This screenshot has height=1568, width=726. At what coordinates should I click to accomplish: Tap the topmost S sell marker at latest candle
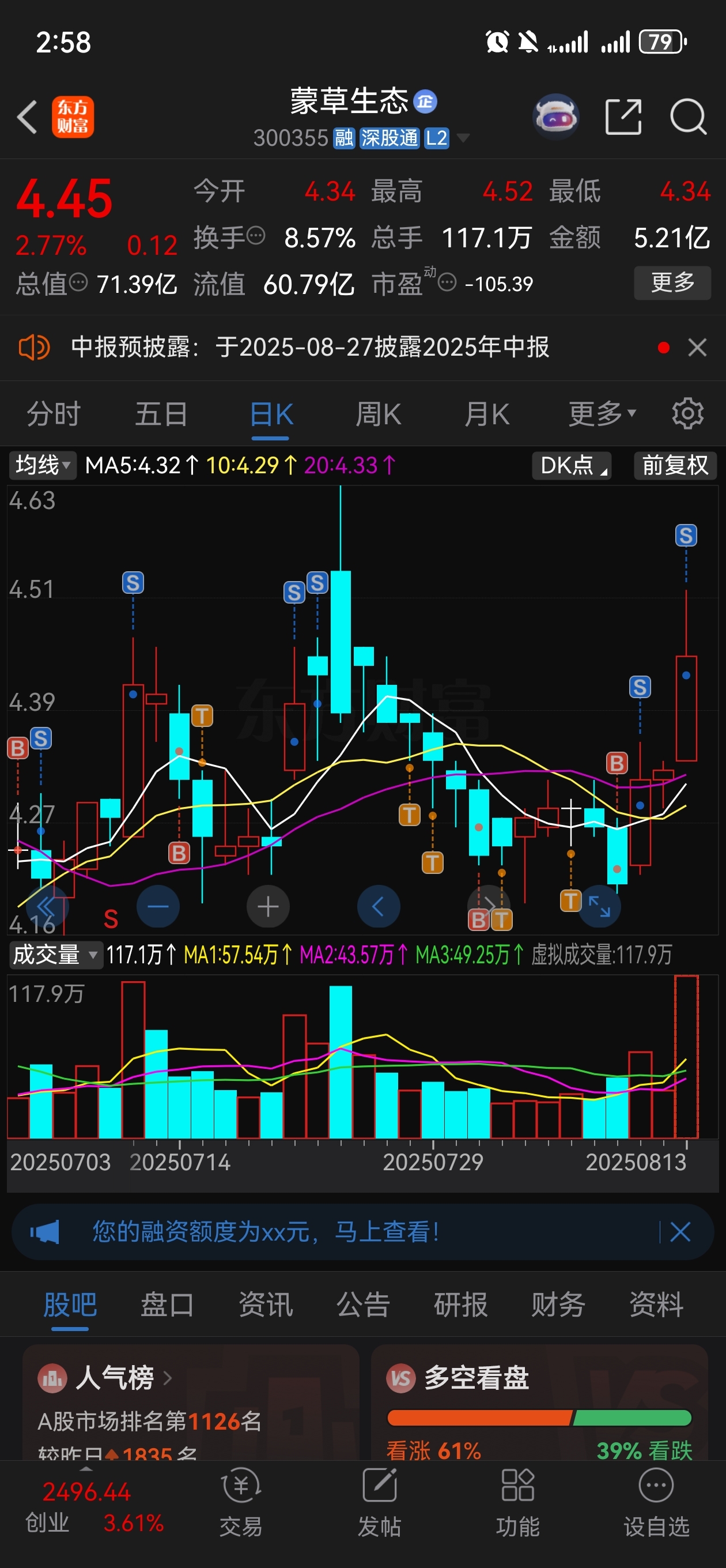point(686,536)
